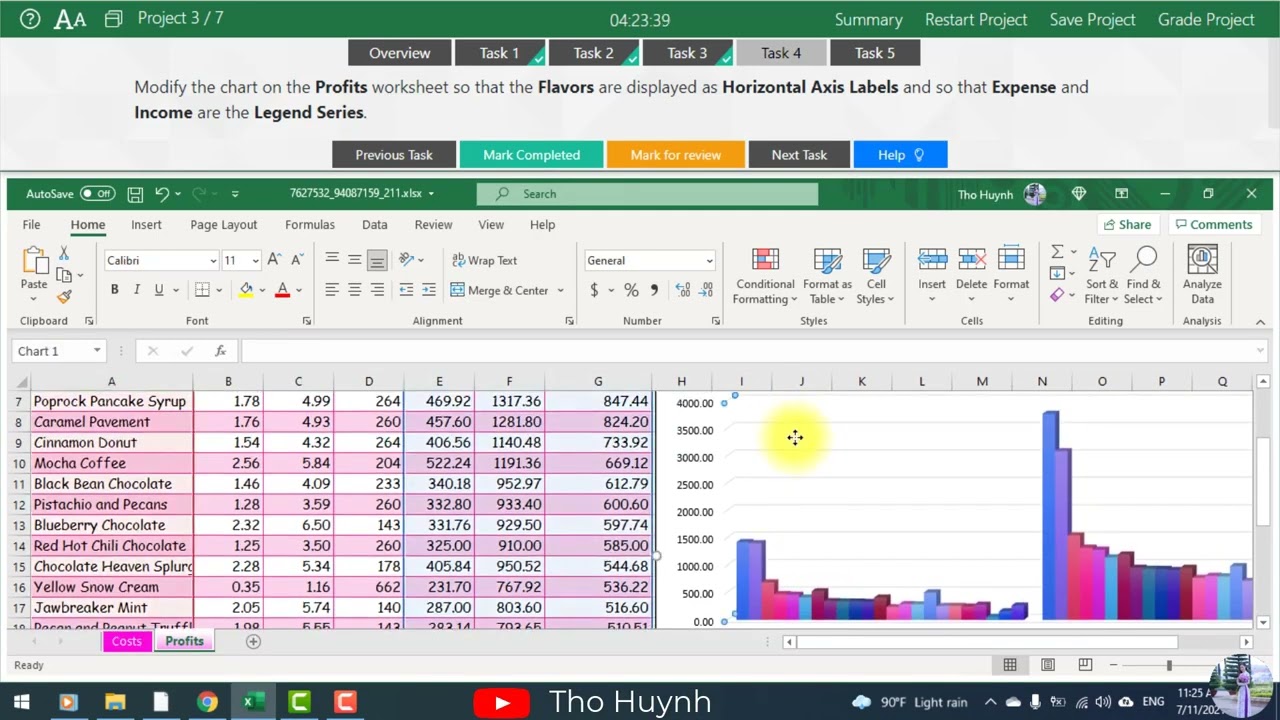Switch to Task 3 tab
The height and width of the screenshot is (720, 1280).
coord(687,53)
